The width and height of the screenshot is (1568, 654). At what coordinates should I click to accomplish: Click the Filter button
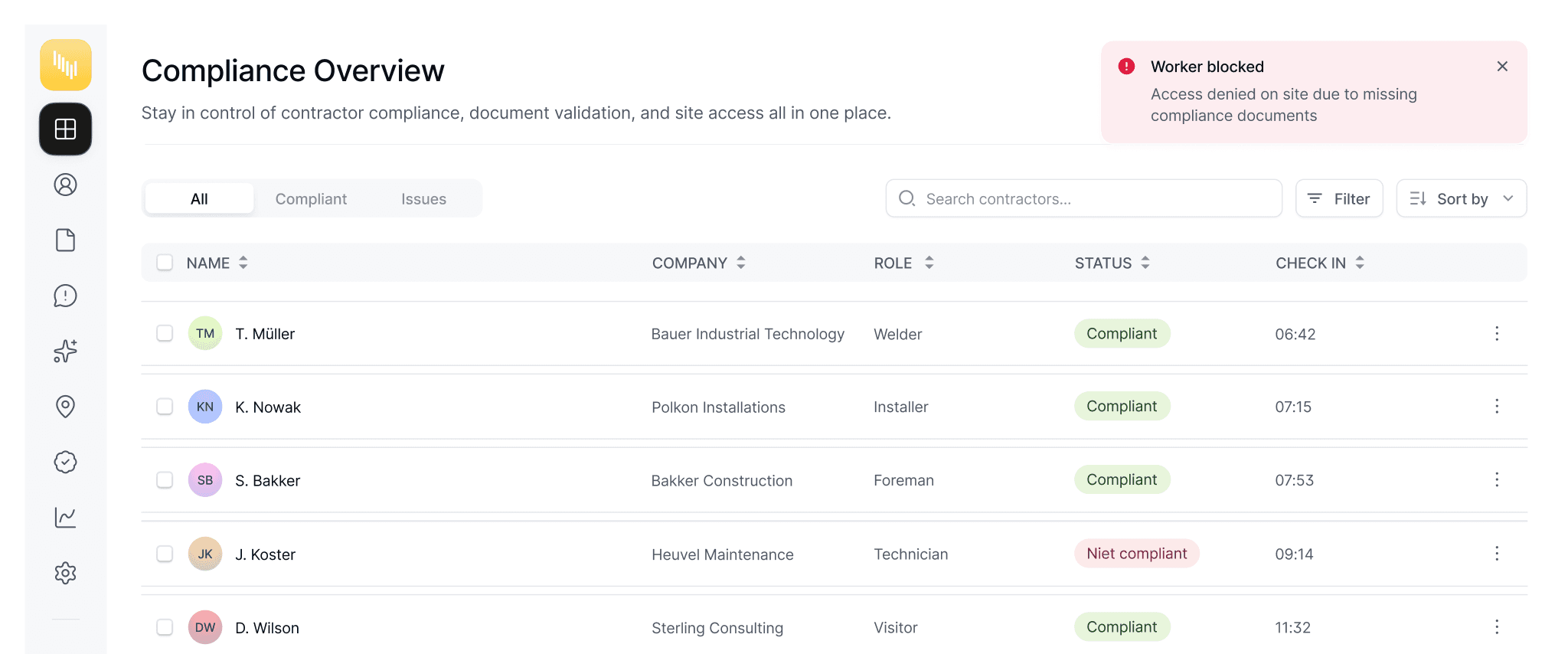pos(1339,198)
